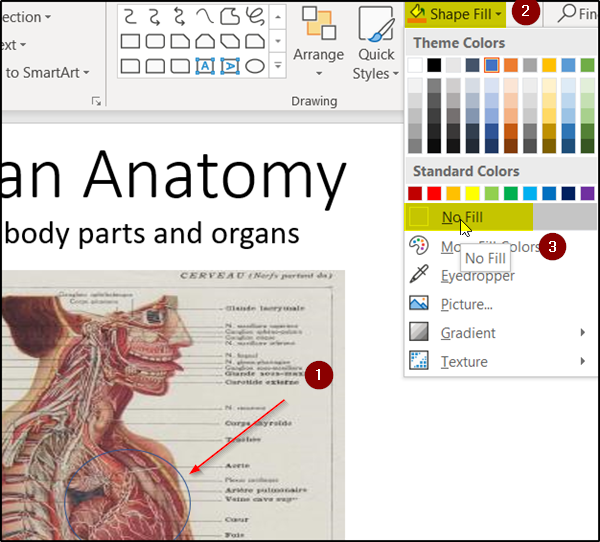600x542 pixels.
Task: Select the plain rectangle shape
Action: (130, 41)
